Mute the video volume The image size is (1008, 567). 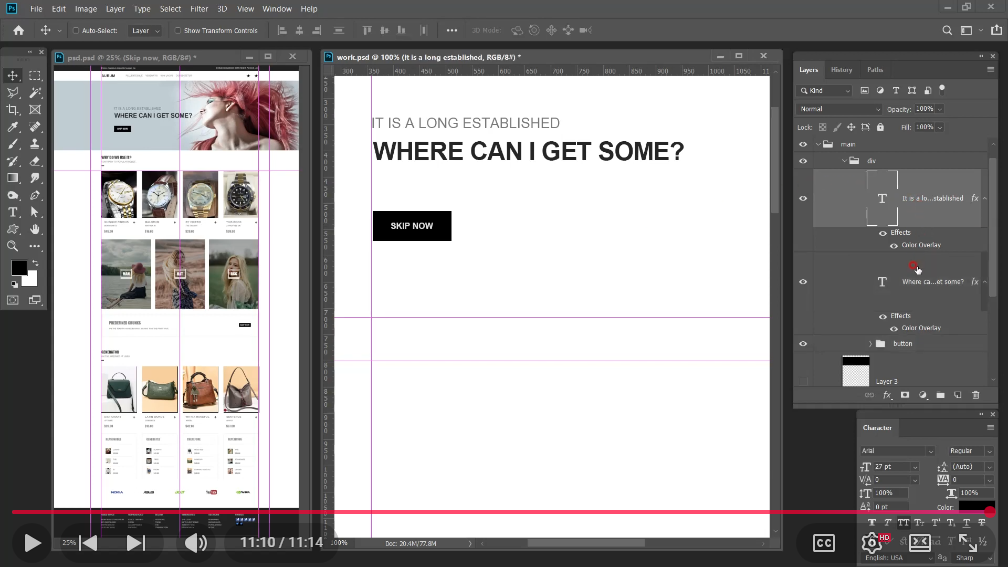click(195, 543)
